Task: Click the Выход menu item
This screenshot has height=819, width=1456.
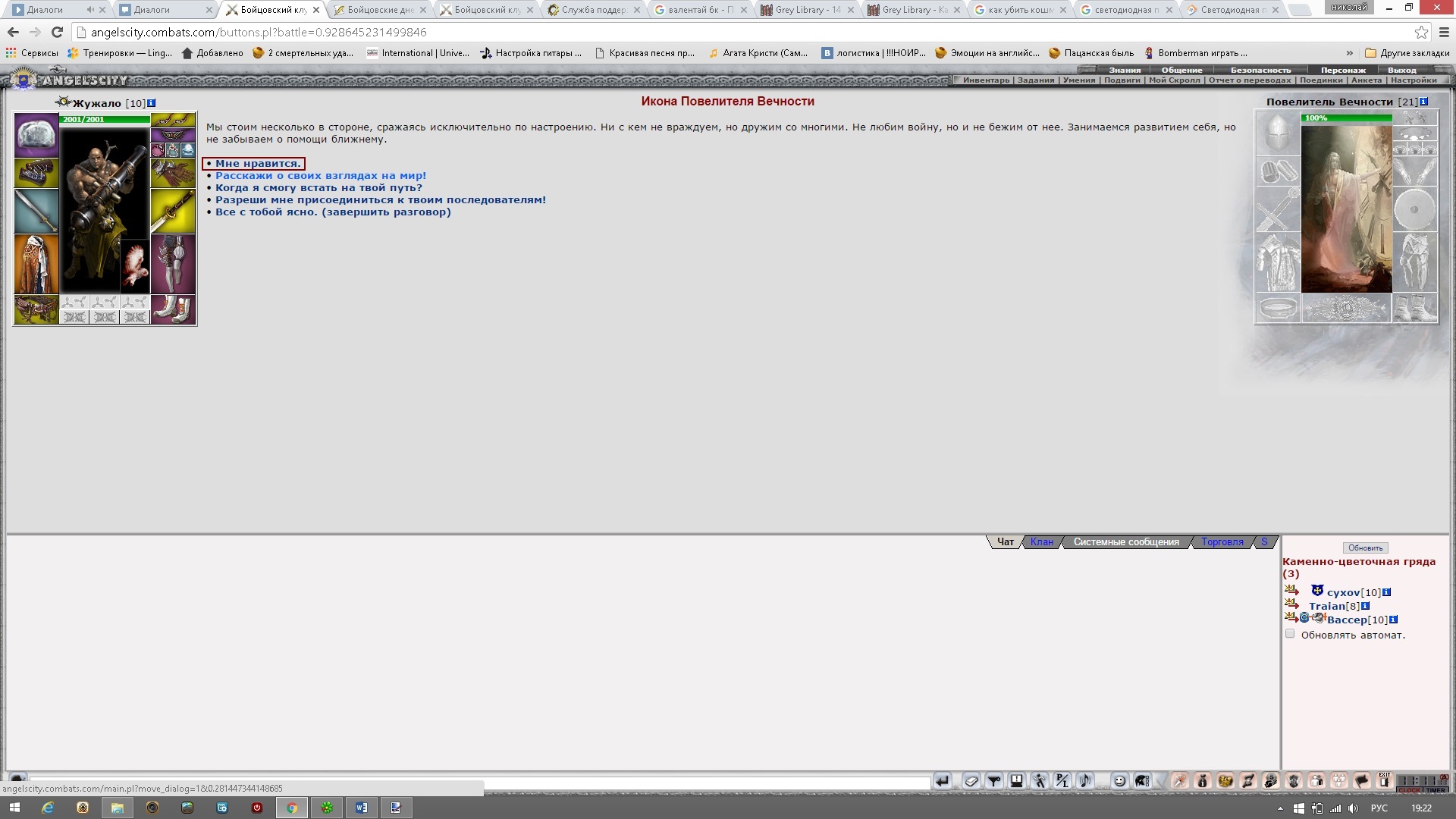Action: coord(1402,70)
